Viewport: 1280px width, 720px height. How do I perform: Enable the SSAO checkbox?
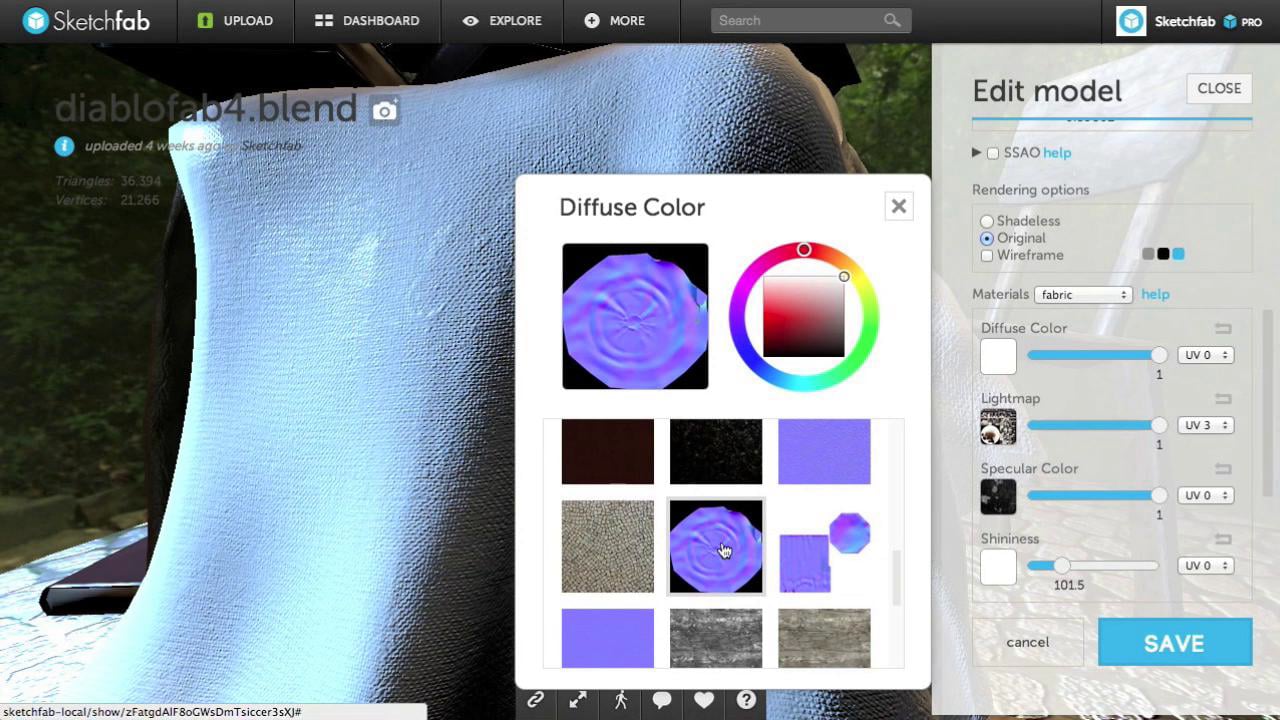pyautogui.click(x=993, y=153)
